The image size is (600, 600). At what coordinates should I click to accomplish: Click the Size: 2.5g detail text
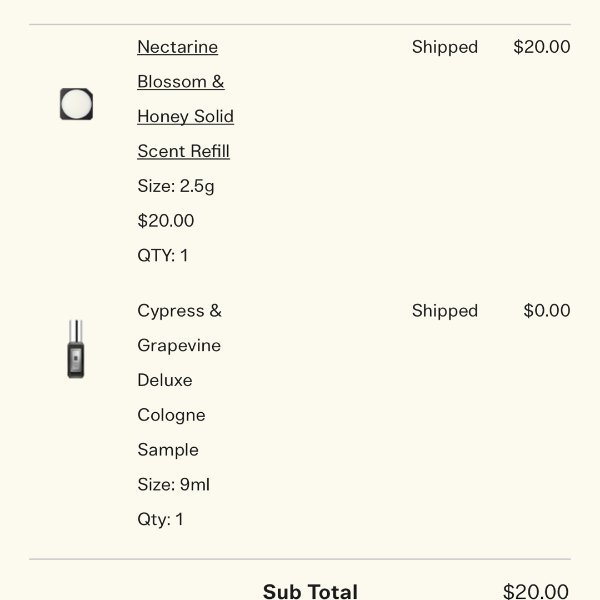(x=176, y=186)
